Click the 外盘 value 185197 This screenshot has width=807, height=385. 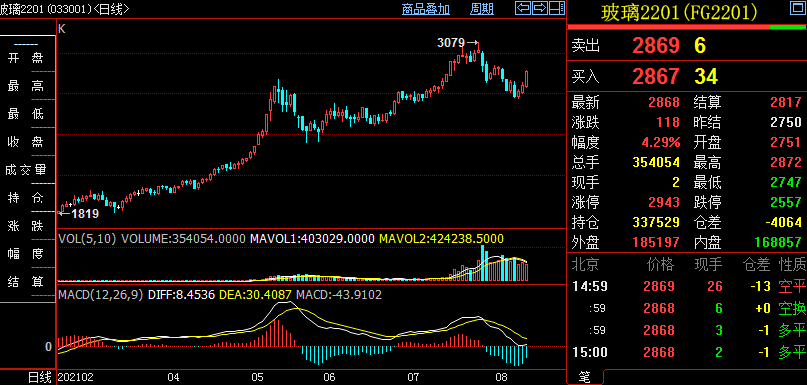656,242
